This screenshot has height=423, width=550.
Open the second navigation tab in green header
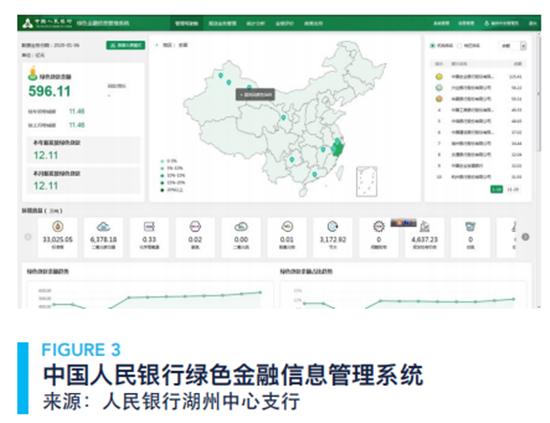click(x=222, y=24)
